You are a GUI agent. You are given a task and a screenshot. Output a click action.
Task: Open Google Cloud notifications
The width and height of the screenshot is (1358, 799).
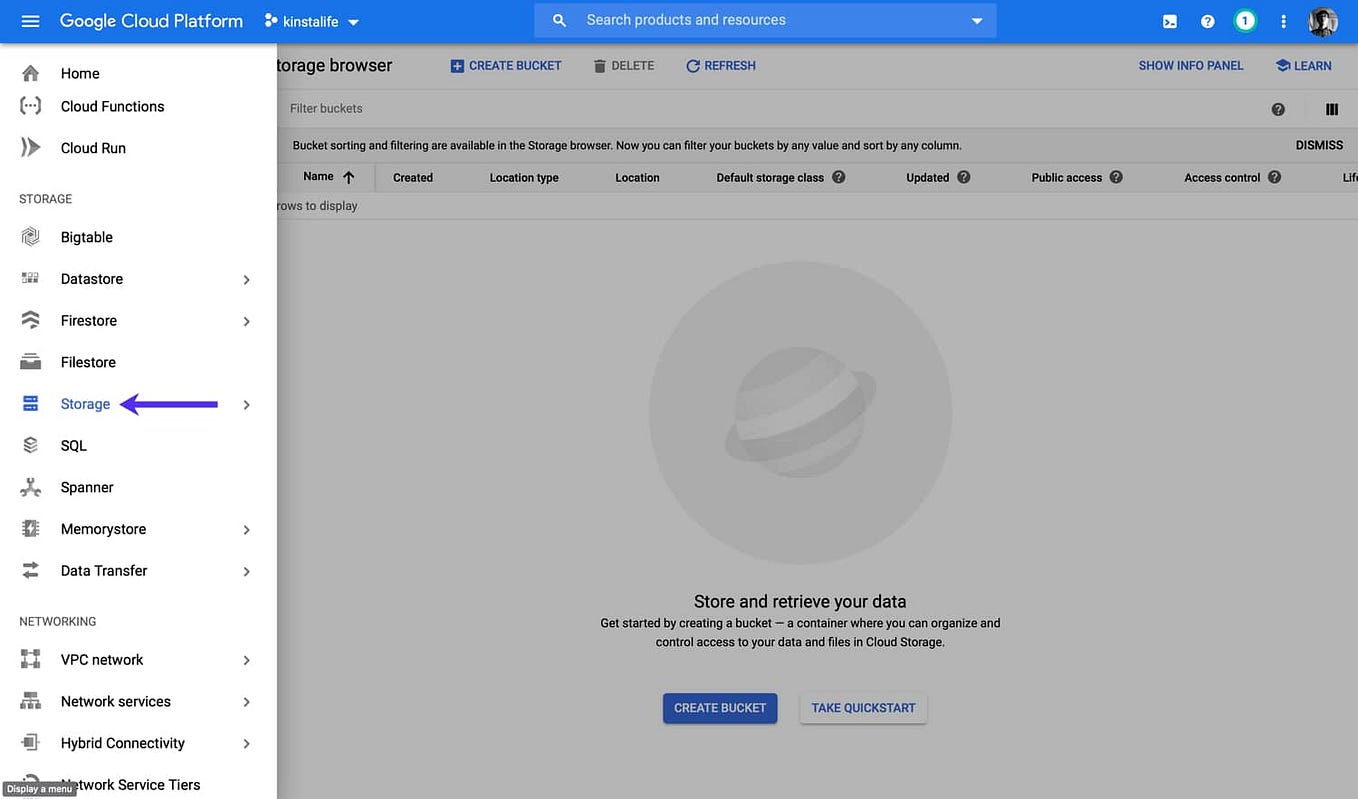1245,20
